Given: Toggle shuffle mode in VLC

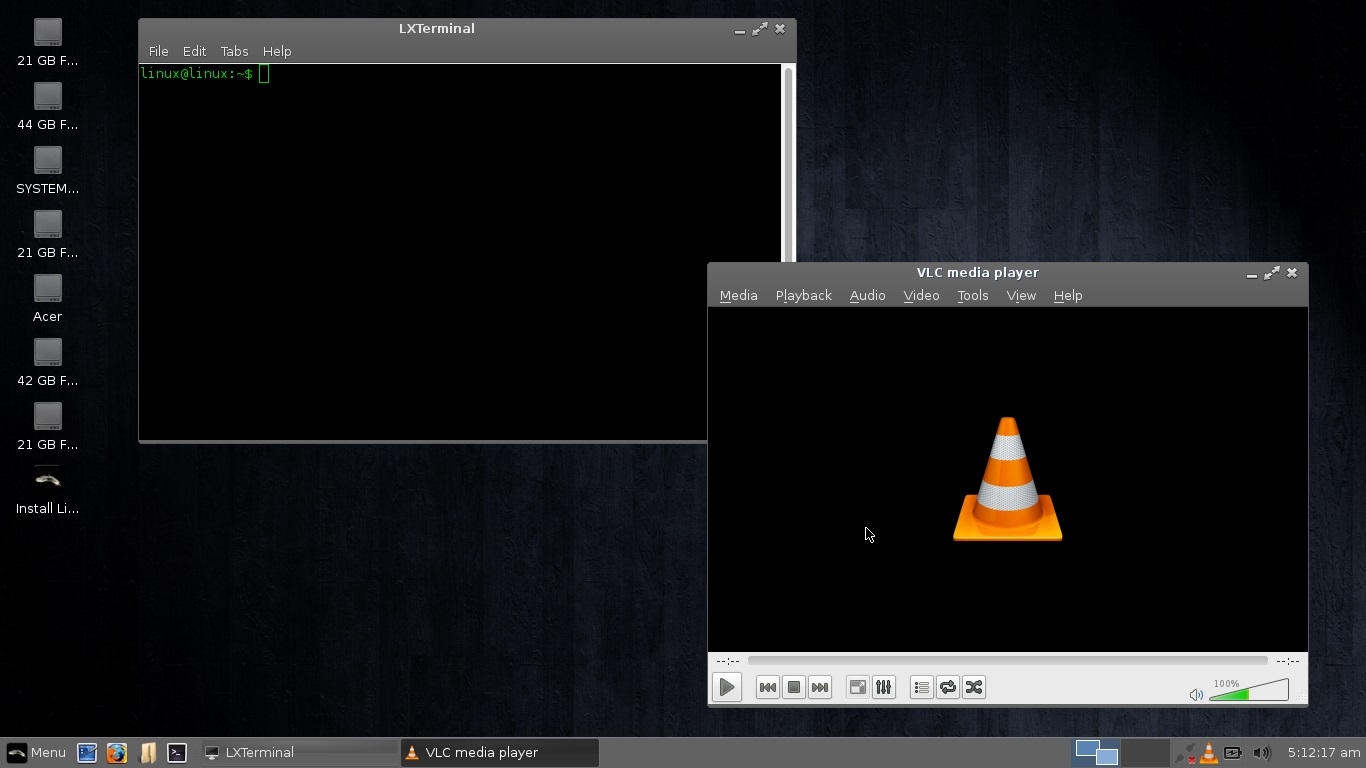Looking at the screenshot, I should (x=974, y=687).
